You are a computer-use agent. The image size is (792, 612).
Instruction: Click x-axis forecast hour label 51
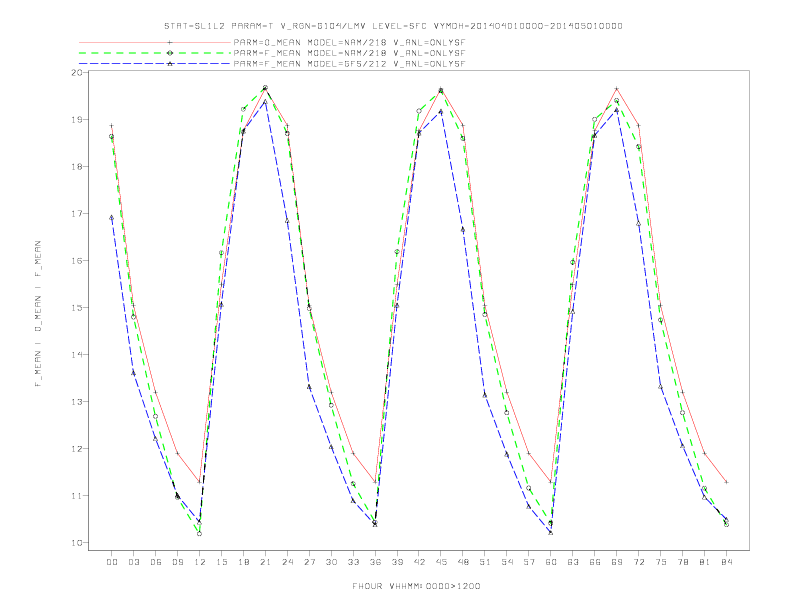pyautogui.click(x=485, y=562)
